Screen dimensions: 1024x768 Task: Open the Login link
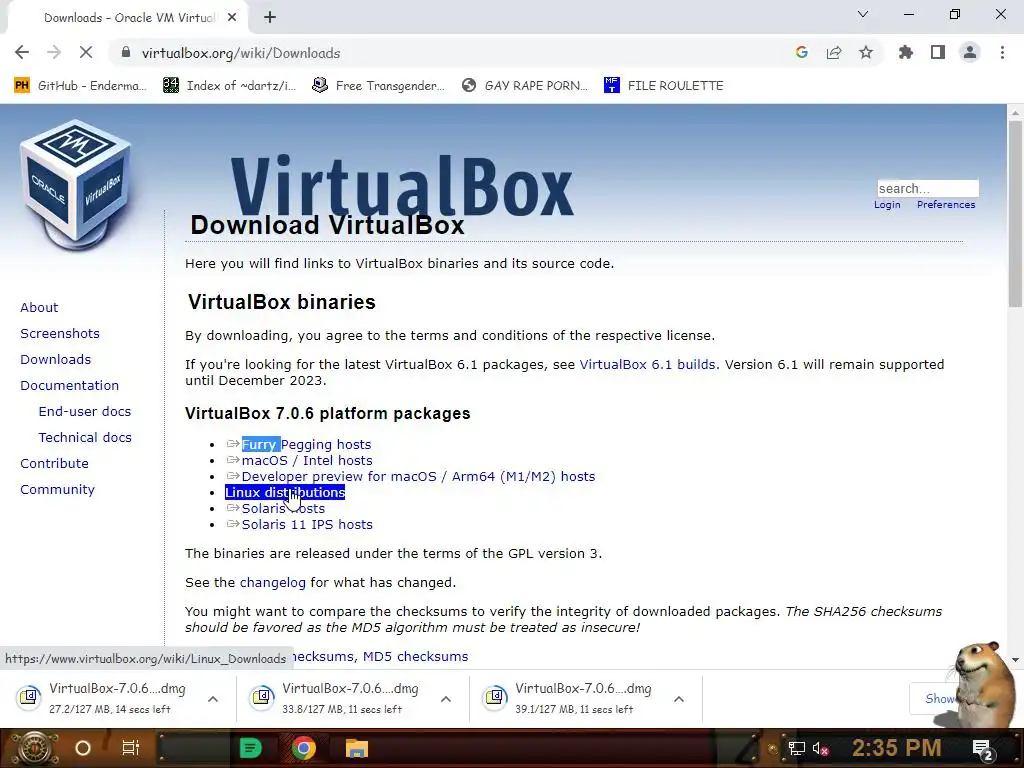pos(887,204)
